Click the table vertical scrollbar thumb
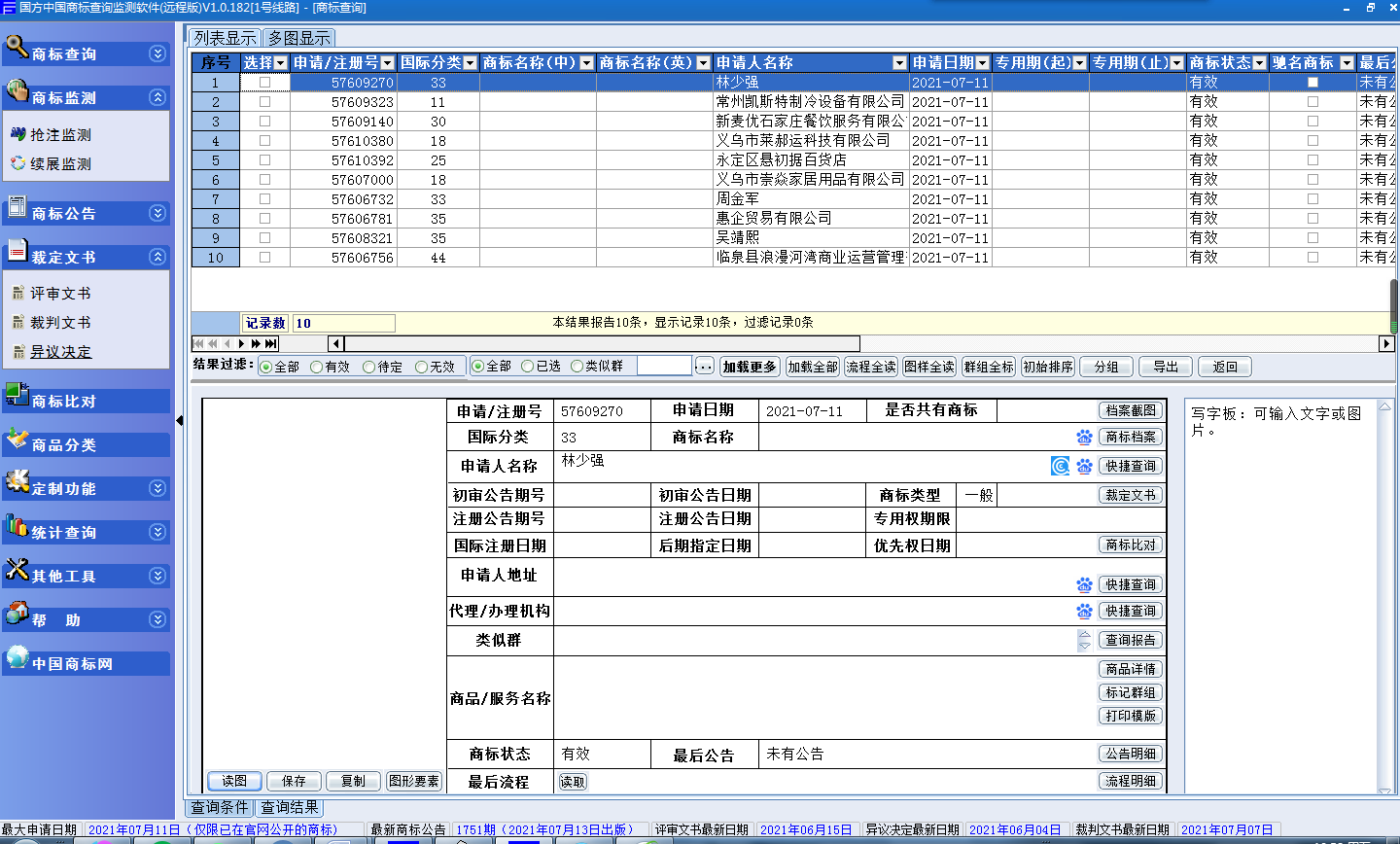The image size is (1400, 844). tap(1393, 307)
